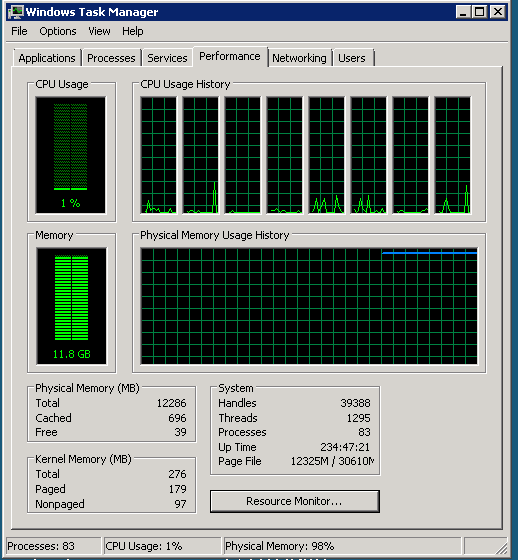Click the CPU Usage History label
Image resolution: width=518 pixels, height=560 pixels.
click(185, 84)
